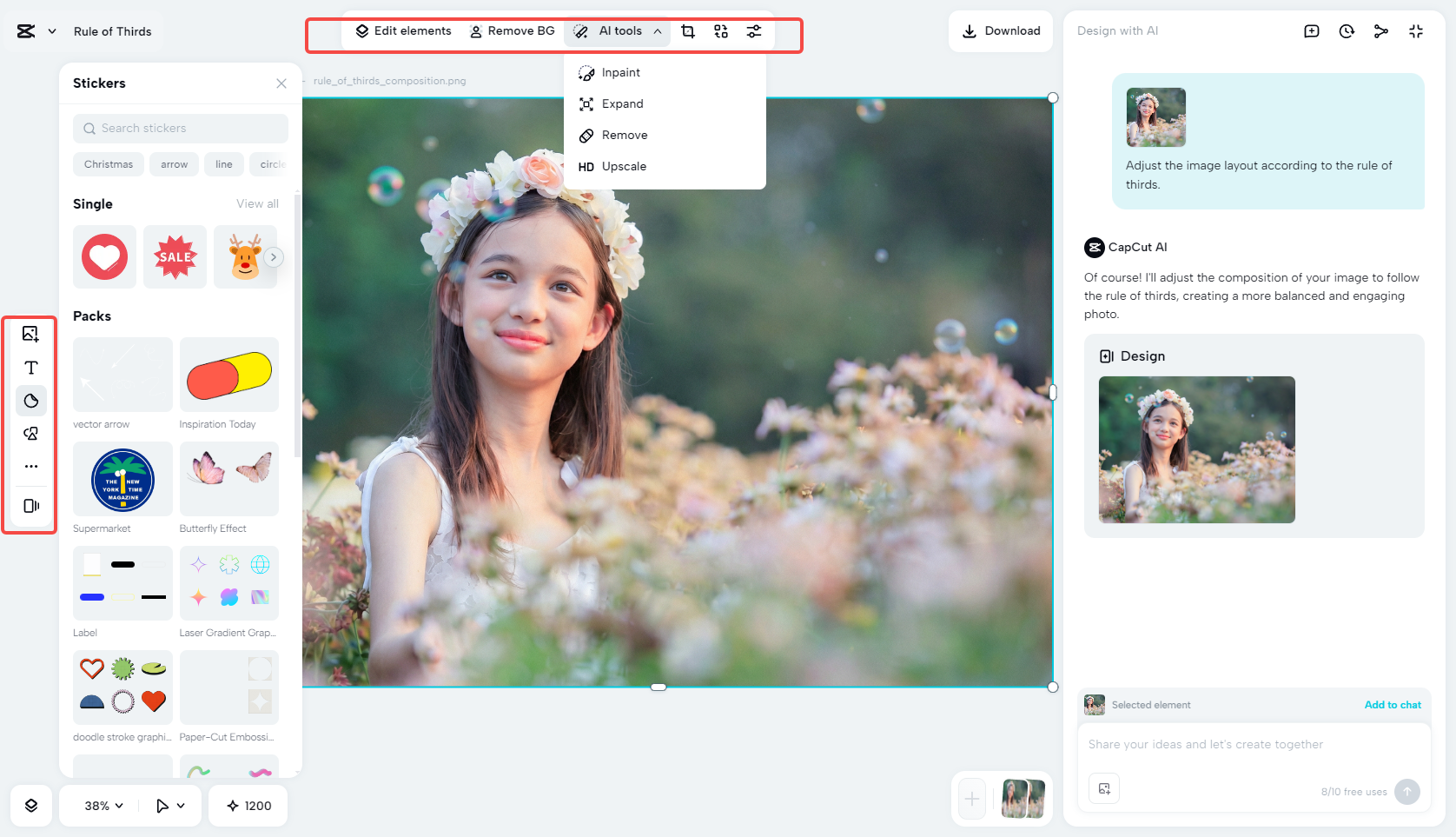Click the bottom panel-layout icon in left sidebar
The width and height of the screenshot is (1456, 837).
click(30, 506)
